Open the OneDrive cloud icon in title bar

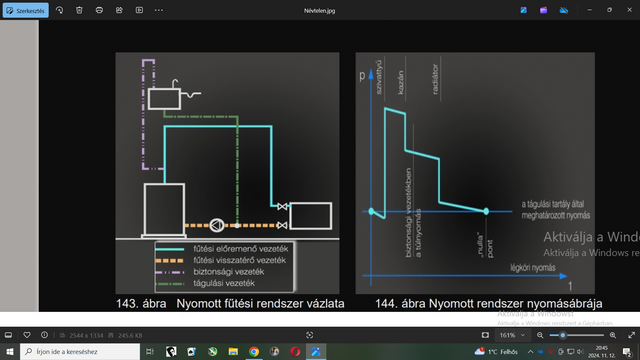(x=564, y=10)
